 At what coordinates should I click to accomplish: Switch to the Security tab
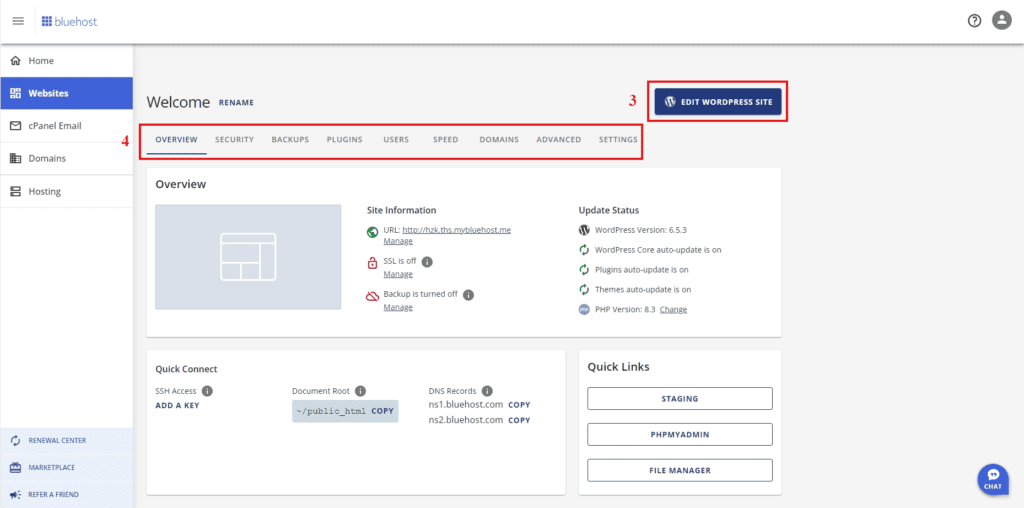tap(234, 140)
